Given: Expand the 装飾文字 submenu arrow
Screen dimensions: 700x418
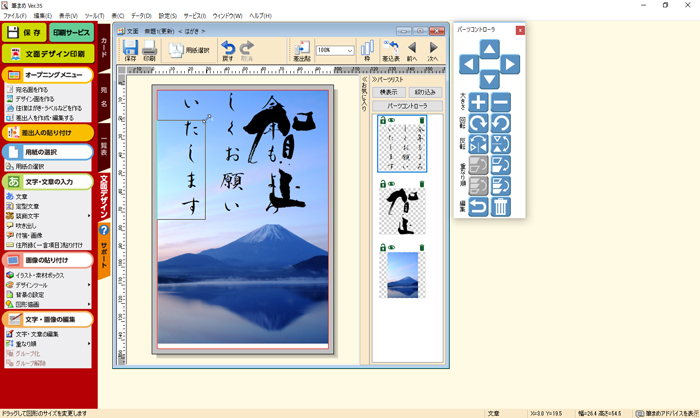Looking at the screenshot, I should [x=89, y=216].
